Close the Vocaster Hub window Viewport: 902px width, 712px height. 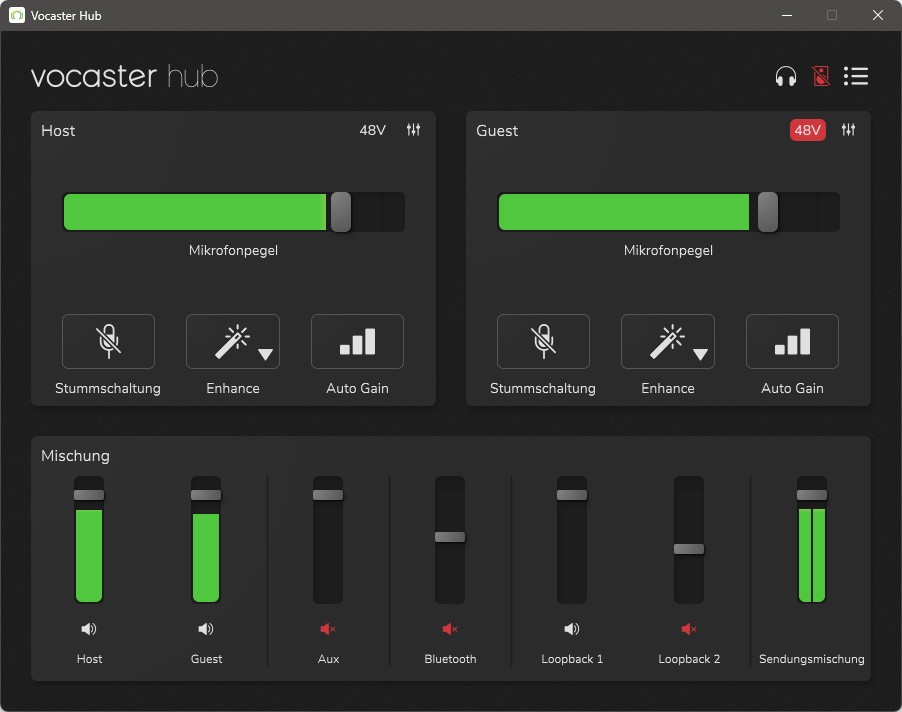point(878,16)
